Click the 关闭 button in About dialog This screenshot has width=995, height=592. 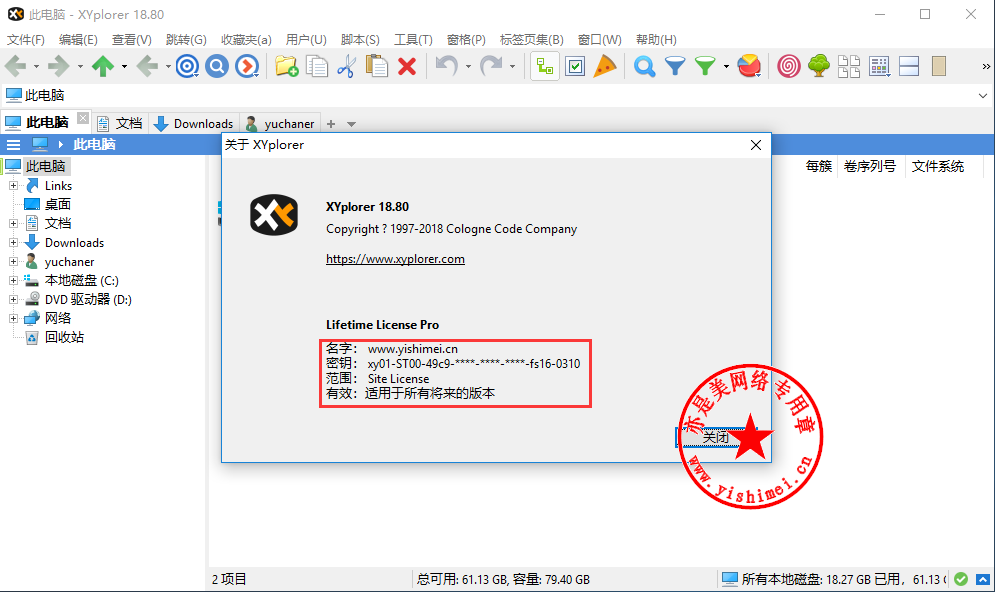pyautogui.click(x=716, y=437)
